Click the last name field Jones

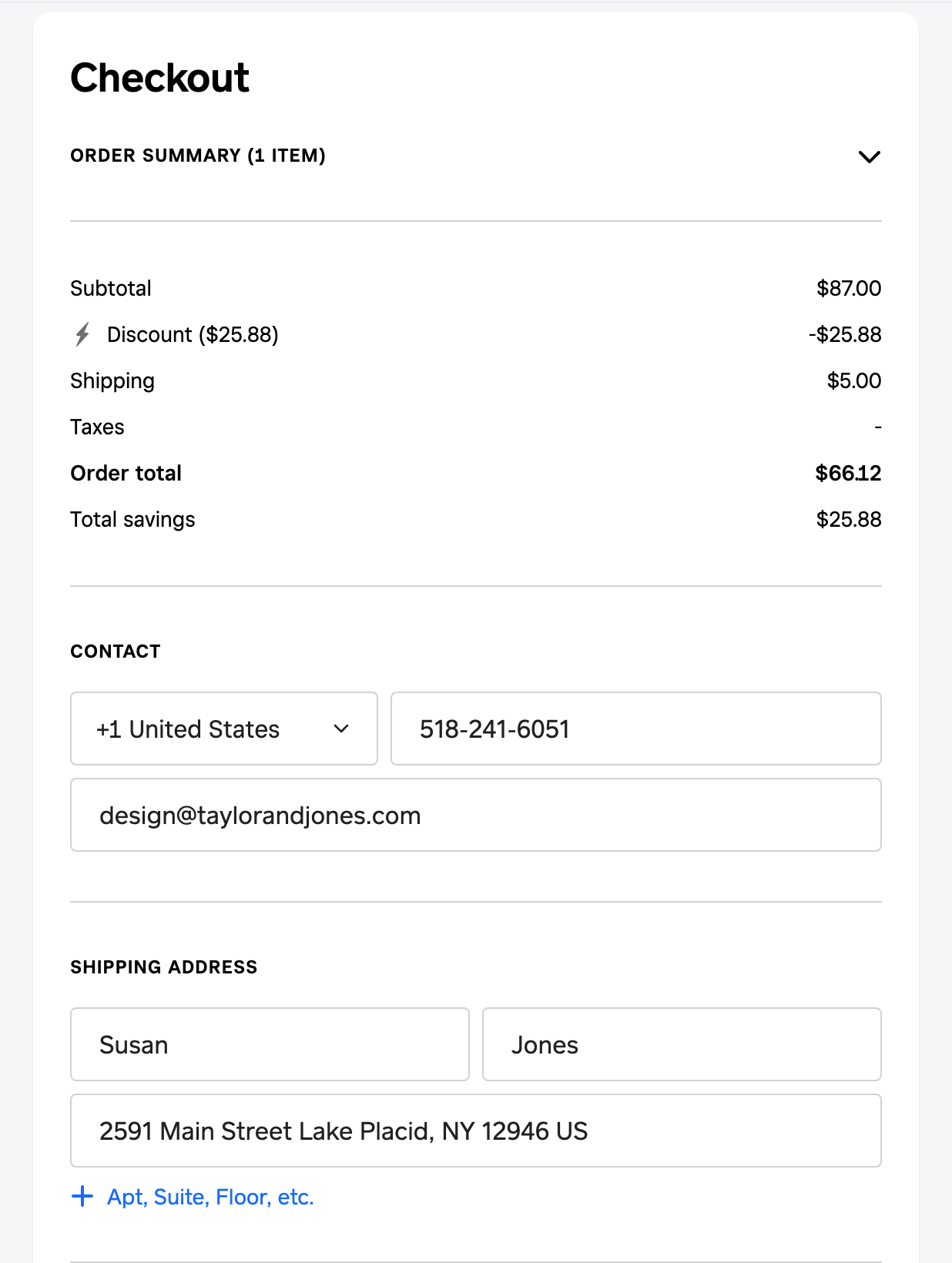pos(682,1044)
